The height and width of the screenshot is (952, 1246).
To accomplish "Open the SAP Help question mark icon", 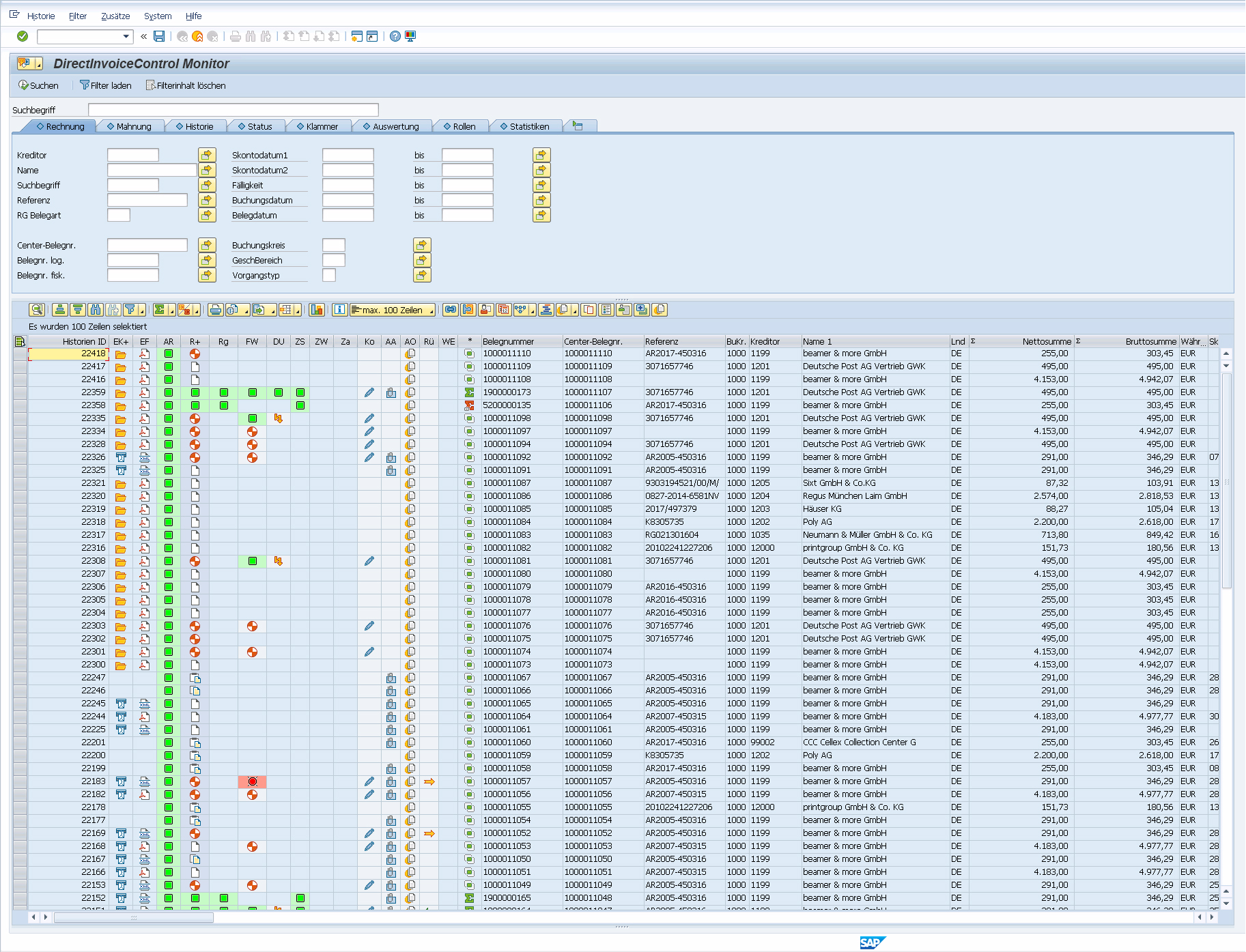I will [x=395, y=36].
